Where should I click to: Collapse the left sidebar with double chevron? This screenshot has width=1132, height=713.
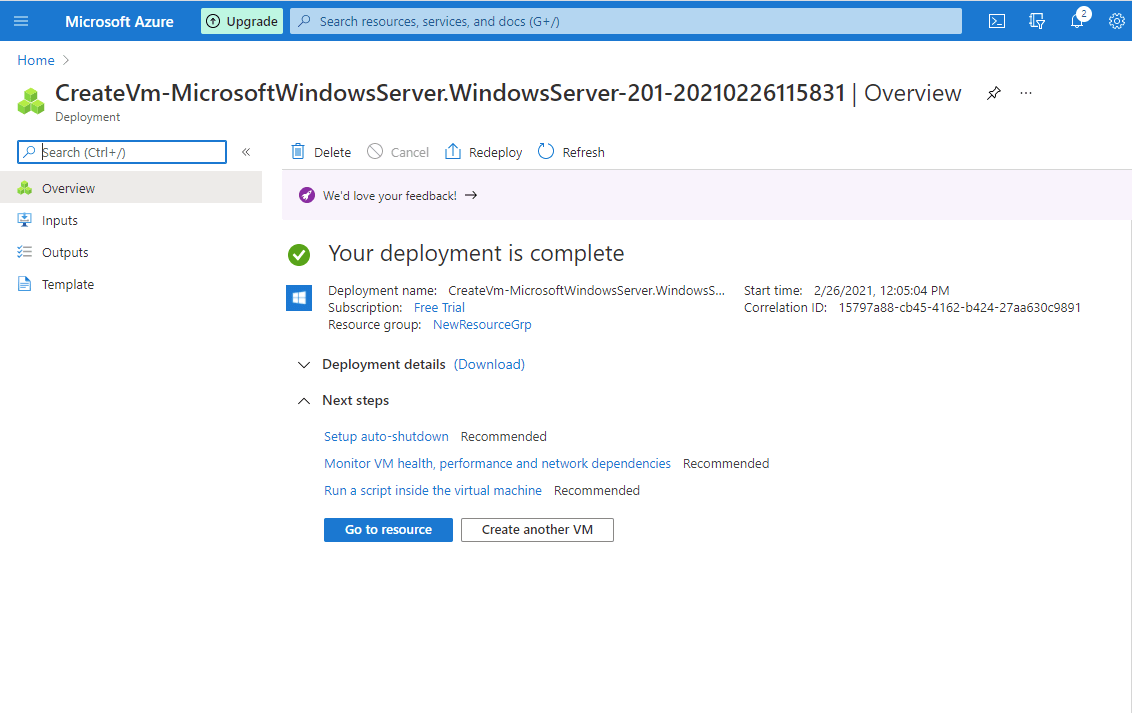pos(246,152)
